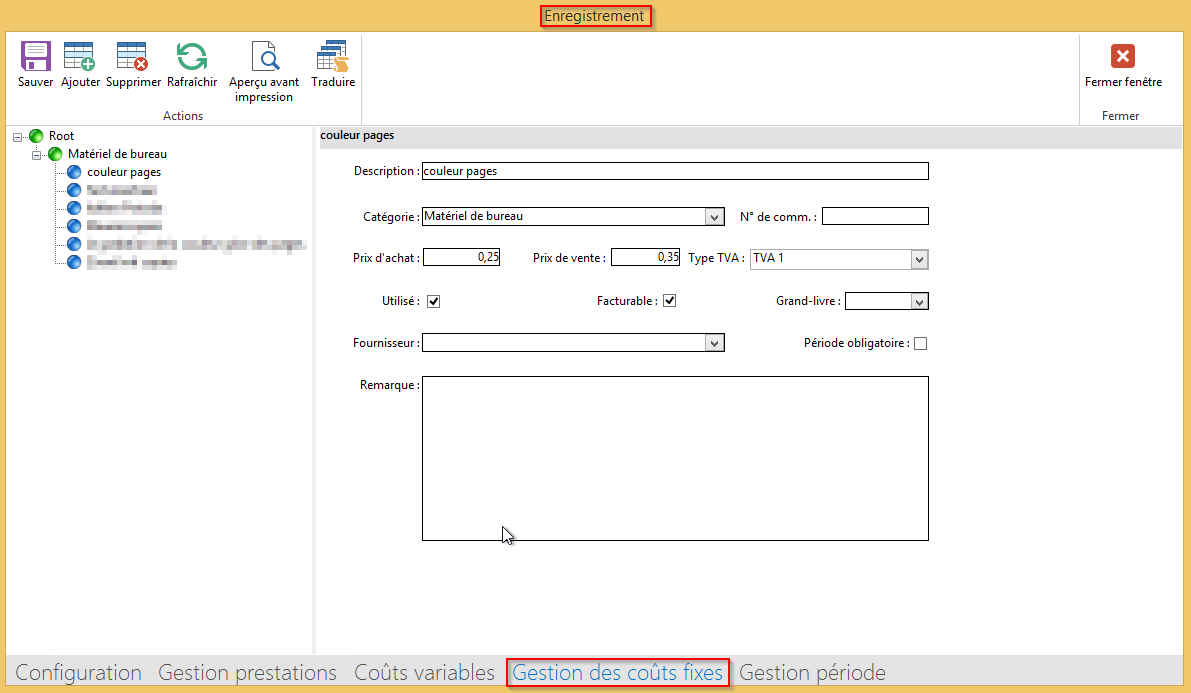1191x693 pixels.
Task: Click the Prix de vente field
Action: tap(645, 258)
